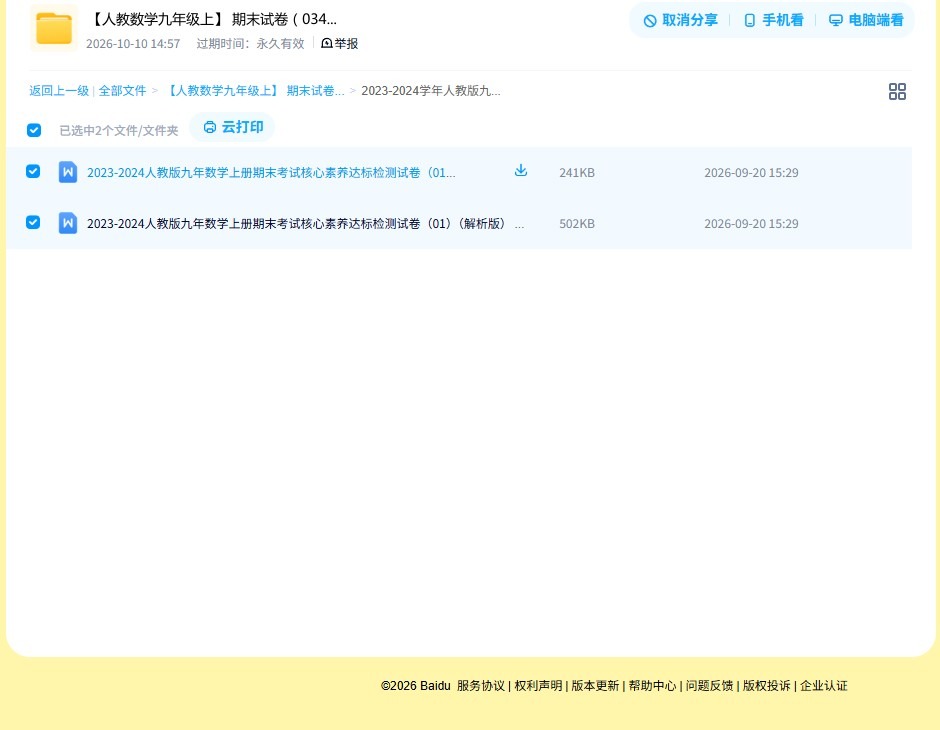Open 版本更新 footer link
The height and width of the screenshot is (730, 940).
tap(595, 686)
